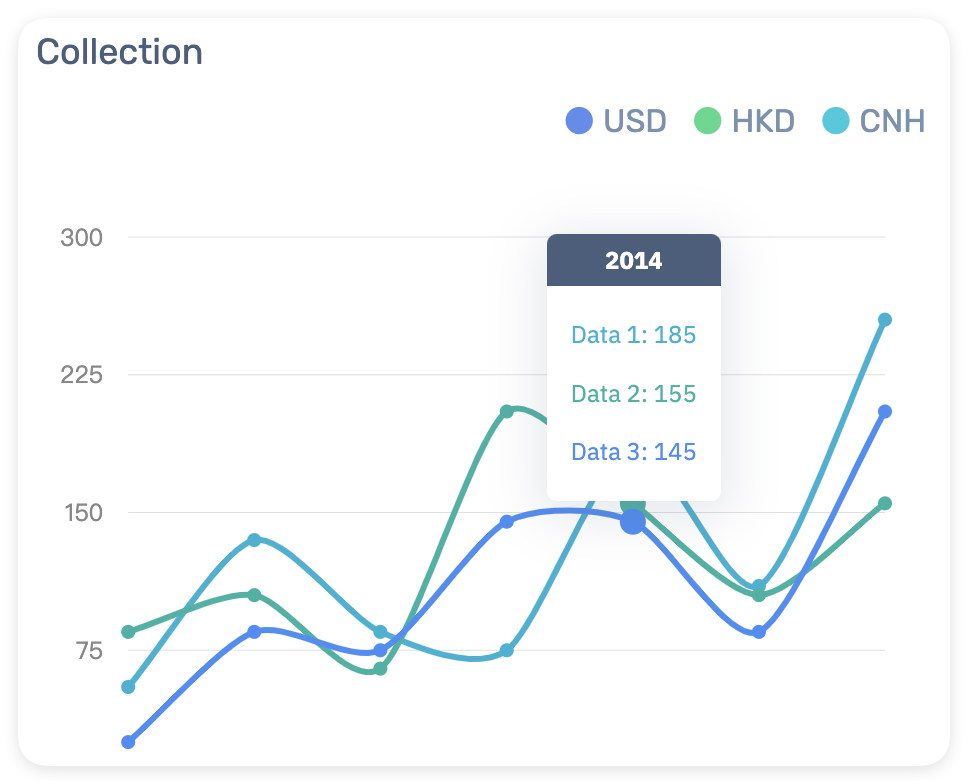Select the last CNH point near 255
Viewport: 968px width, 784px height.
point(885,320)
